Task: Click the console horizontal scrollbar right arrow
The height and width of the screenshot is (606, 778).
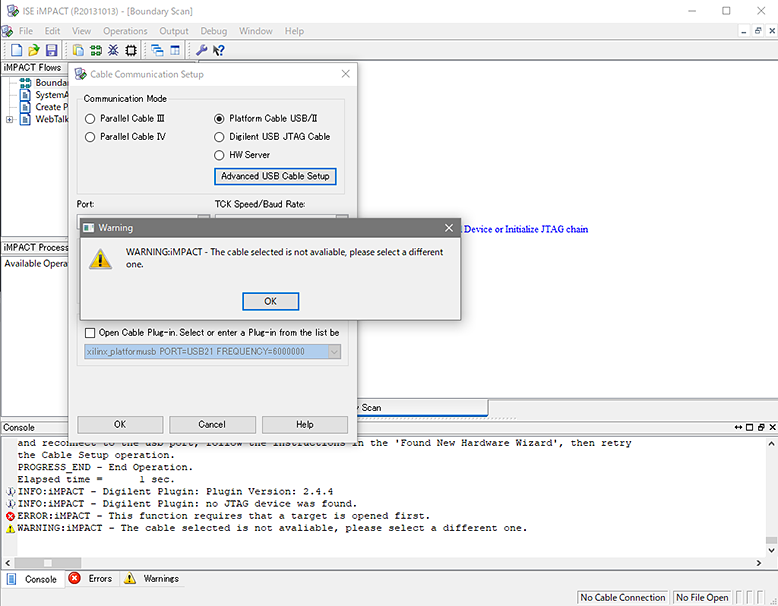Action: click(x=759, y=563)
